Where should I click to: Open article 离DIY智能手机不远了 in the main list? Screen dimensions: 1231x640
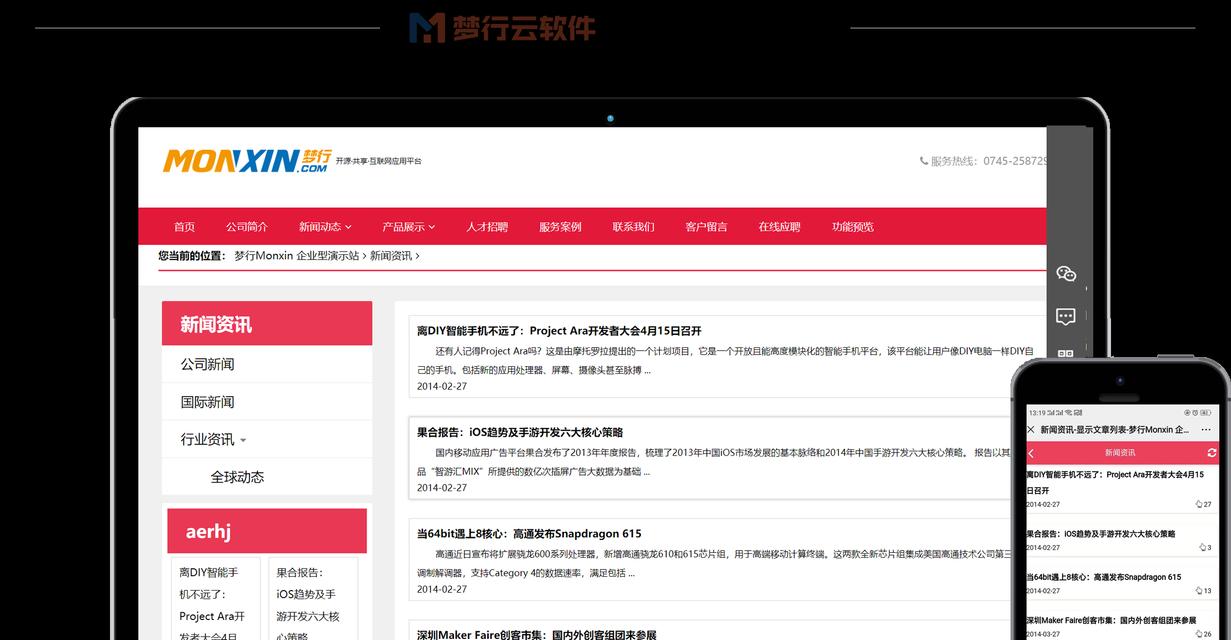[559, 331]
